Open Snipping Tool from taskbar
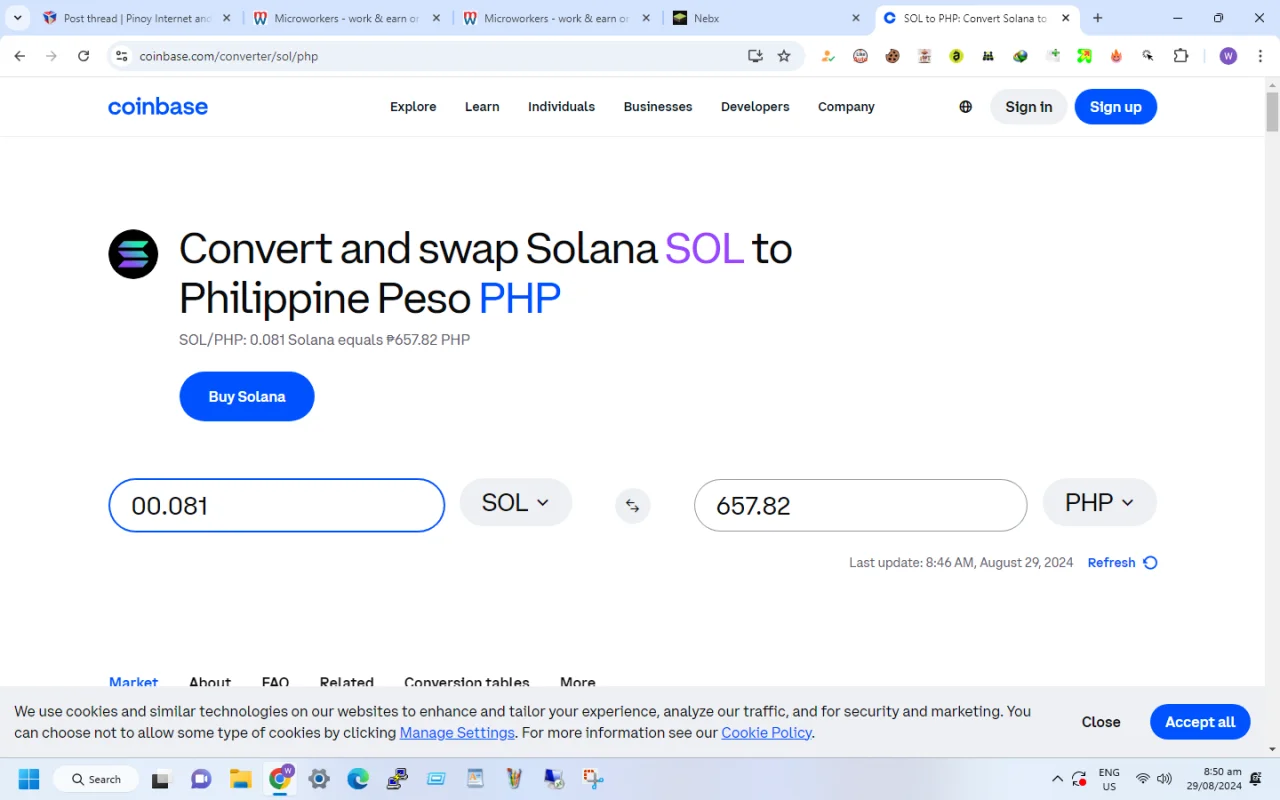The width and height of the screenshot is (1280, 800). click(x=593, y=779)
